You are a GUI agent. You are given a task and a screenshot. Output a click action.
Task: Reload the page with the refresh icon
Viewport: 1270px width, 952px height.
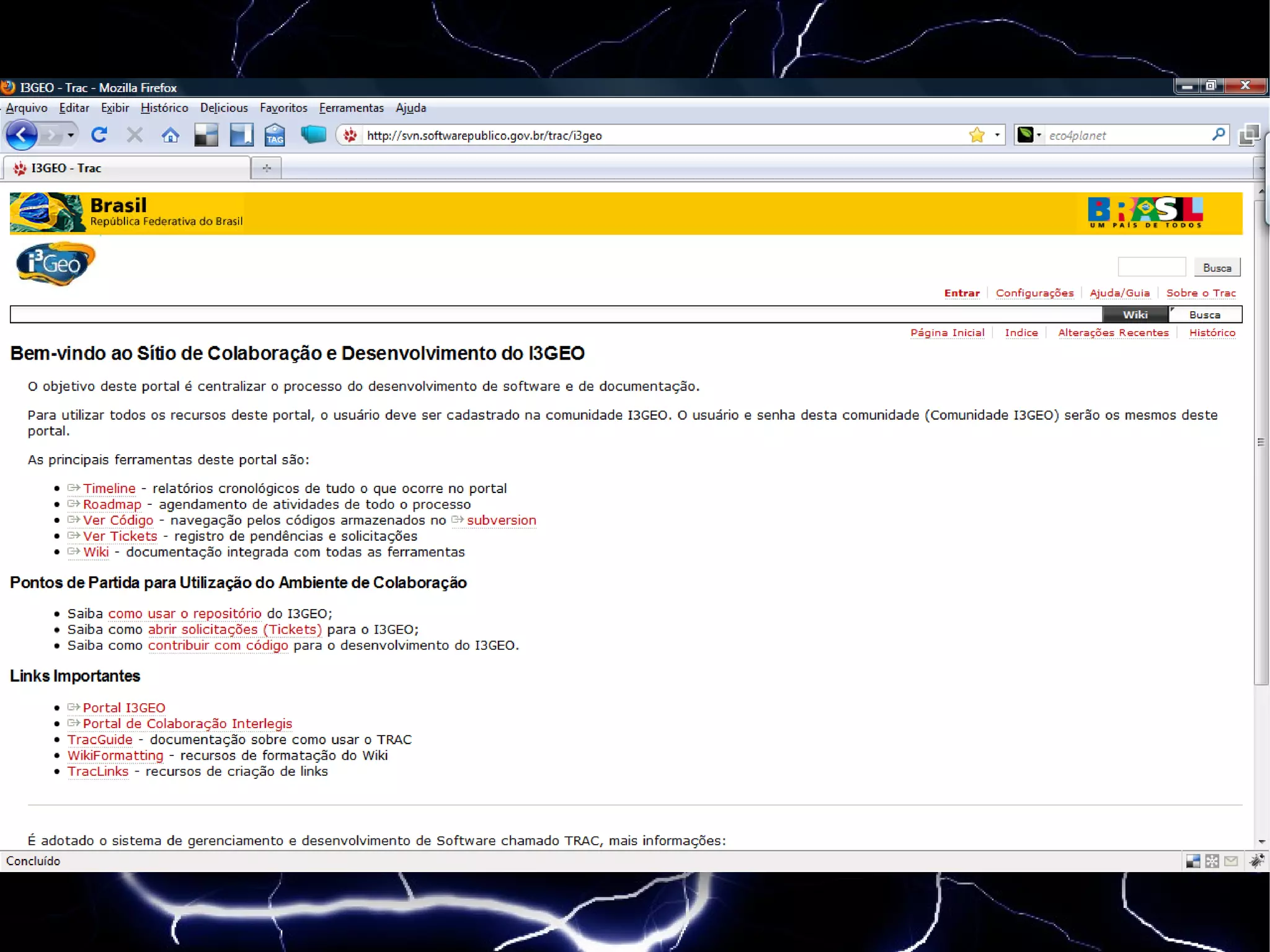coord(99,135)
